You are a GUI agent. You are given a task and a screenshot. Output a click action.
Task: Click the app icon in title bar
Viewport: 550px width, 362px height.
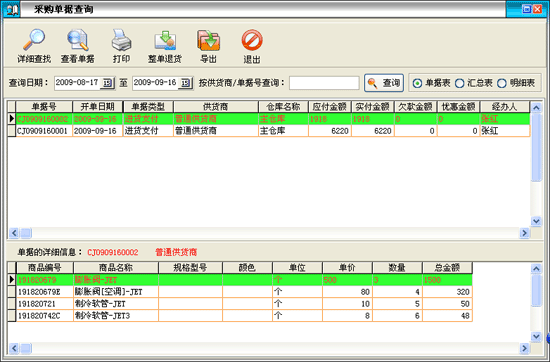coord(12,9)
